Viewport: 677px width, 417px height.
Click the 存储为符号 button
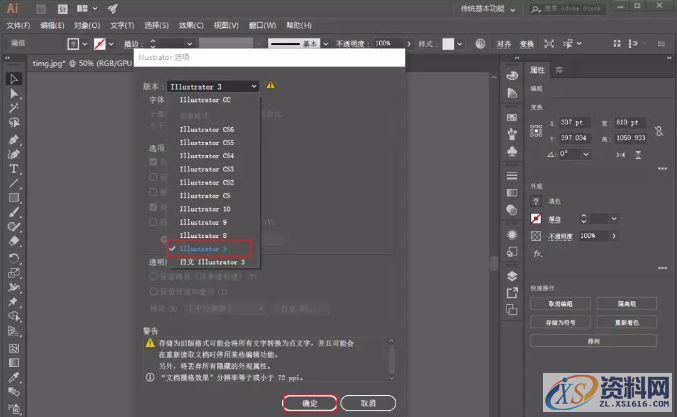(560, 322)
